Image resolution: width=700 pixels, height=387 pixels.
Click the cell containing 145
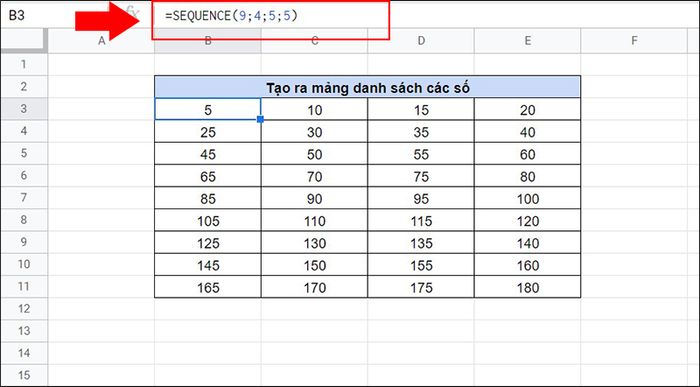pyautogui.click(x=208, y=265)
